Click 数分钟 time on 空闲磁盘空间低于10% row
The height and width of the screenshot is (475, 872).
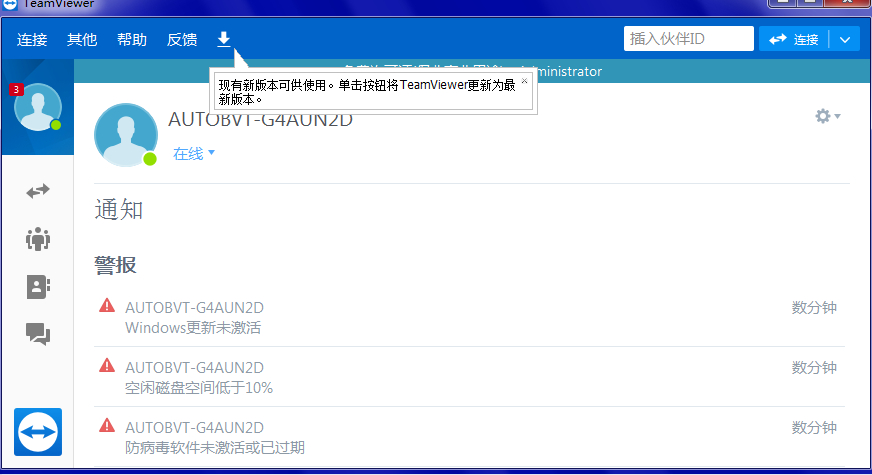(x=814, y=368)
